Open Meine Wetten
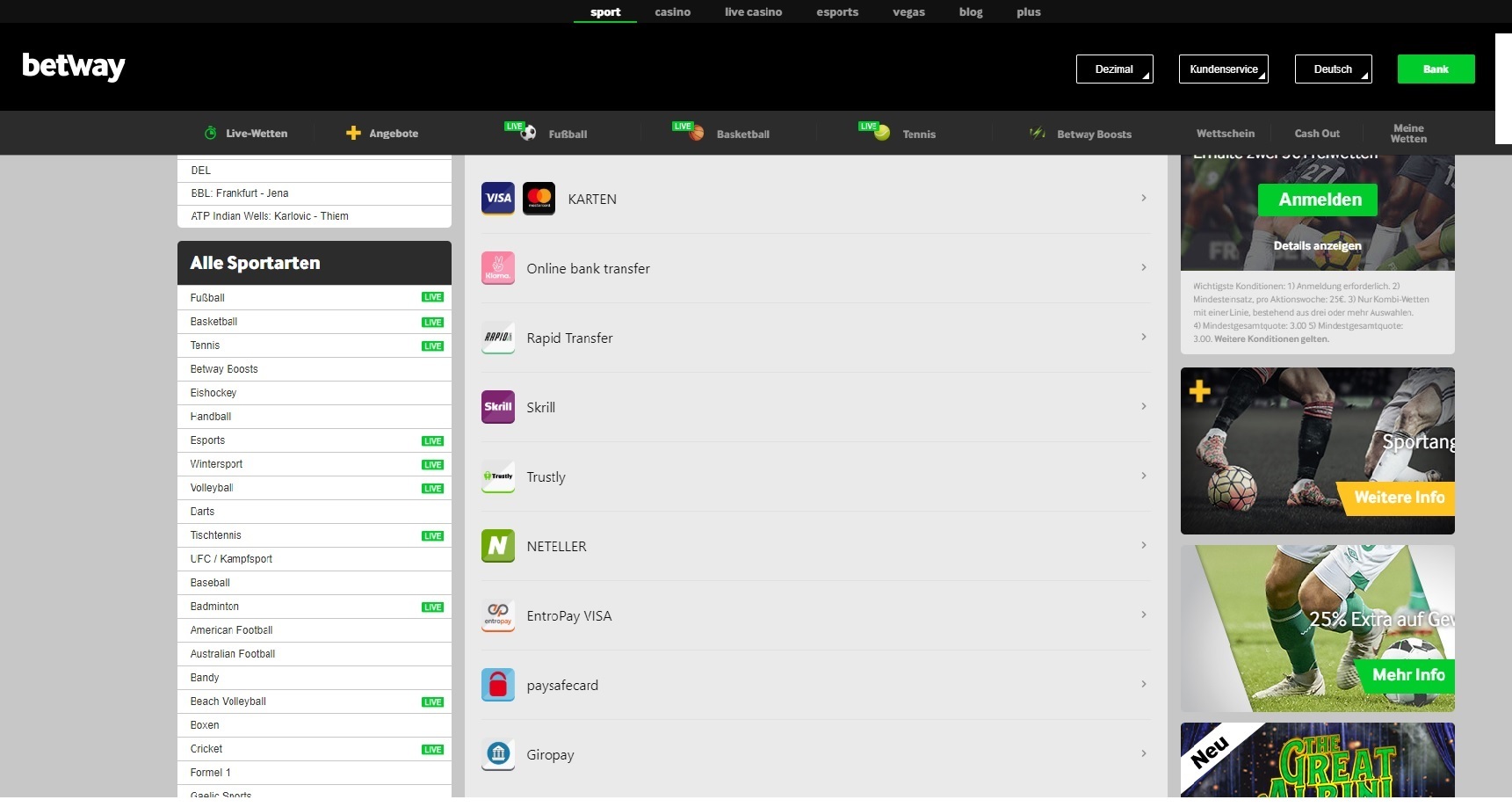Viewport: 1512px width, 807px height. pos(1408,134)
